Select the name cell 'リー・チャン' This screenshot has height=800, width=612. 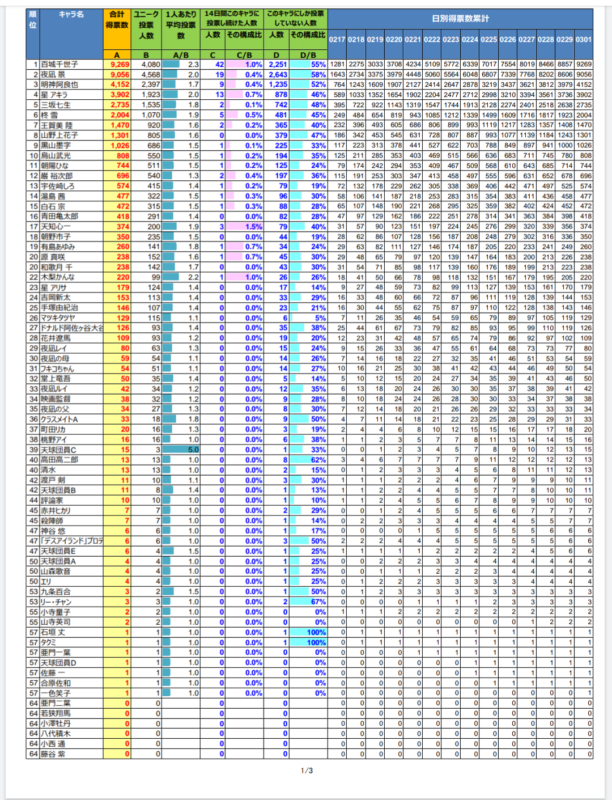pyautogui.click(x=71, y=602)
